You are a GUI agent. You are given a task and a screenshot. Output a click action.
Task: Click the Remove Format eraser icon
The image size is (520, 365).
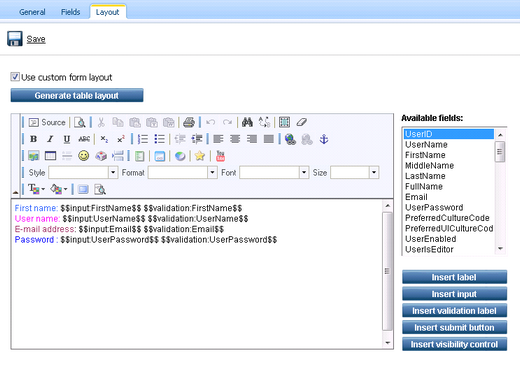(301, 122)
